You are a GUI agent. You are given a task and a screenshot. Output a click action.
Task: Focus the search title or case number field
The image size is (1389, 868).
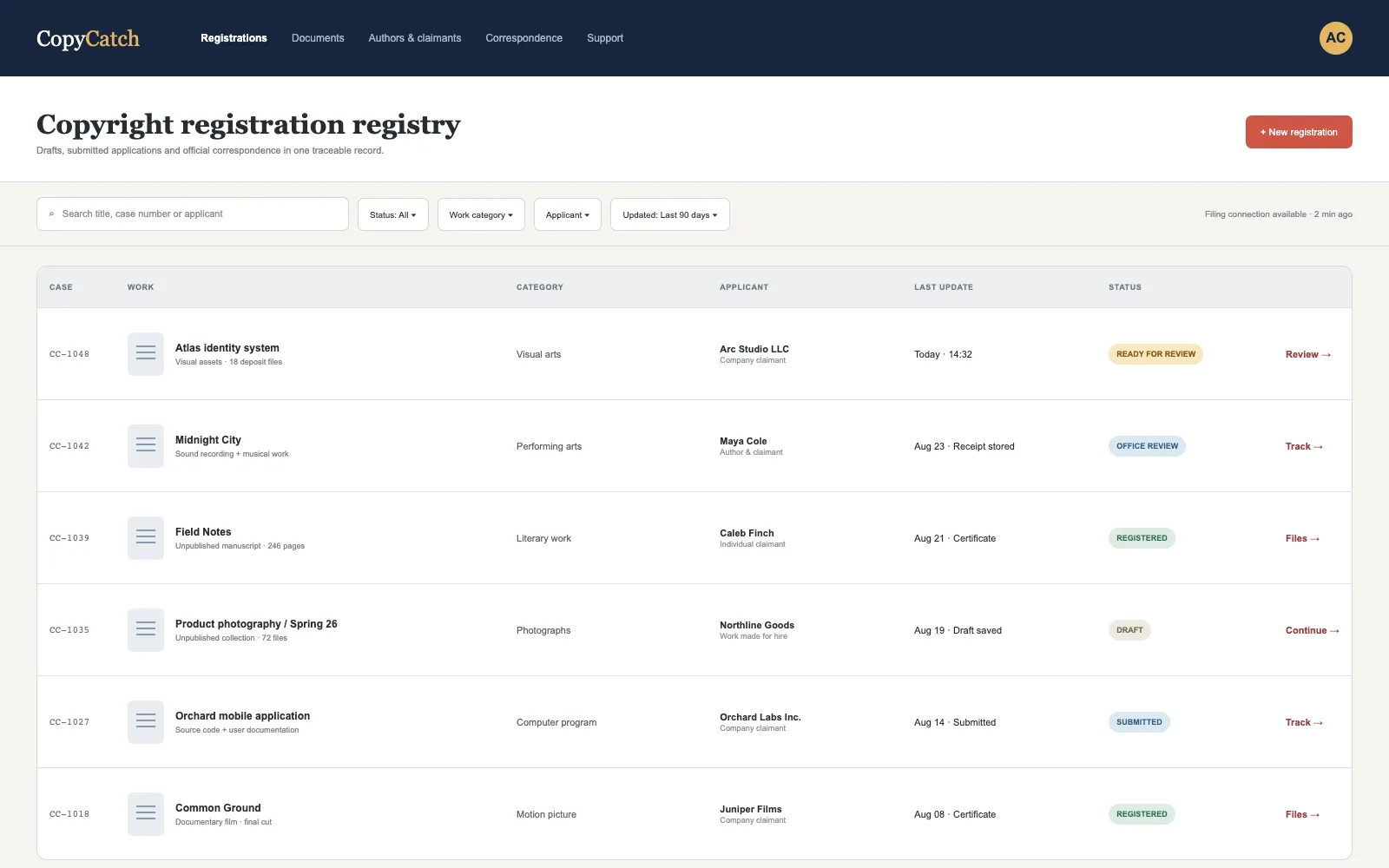coord(193,214)
